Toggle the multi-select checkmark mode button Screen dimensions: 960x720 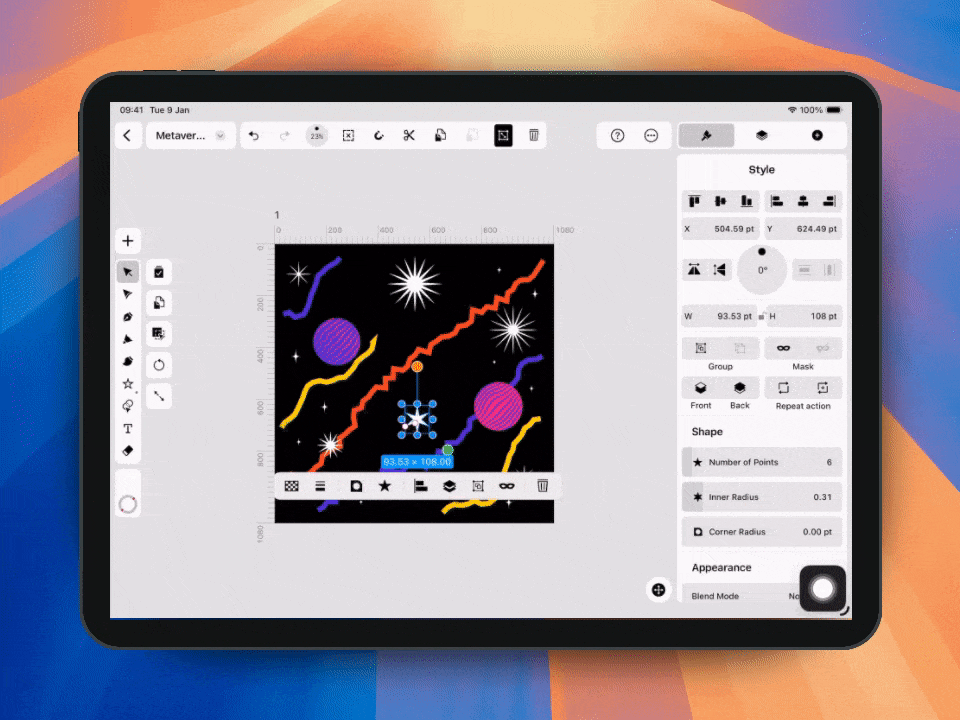159,272
